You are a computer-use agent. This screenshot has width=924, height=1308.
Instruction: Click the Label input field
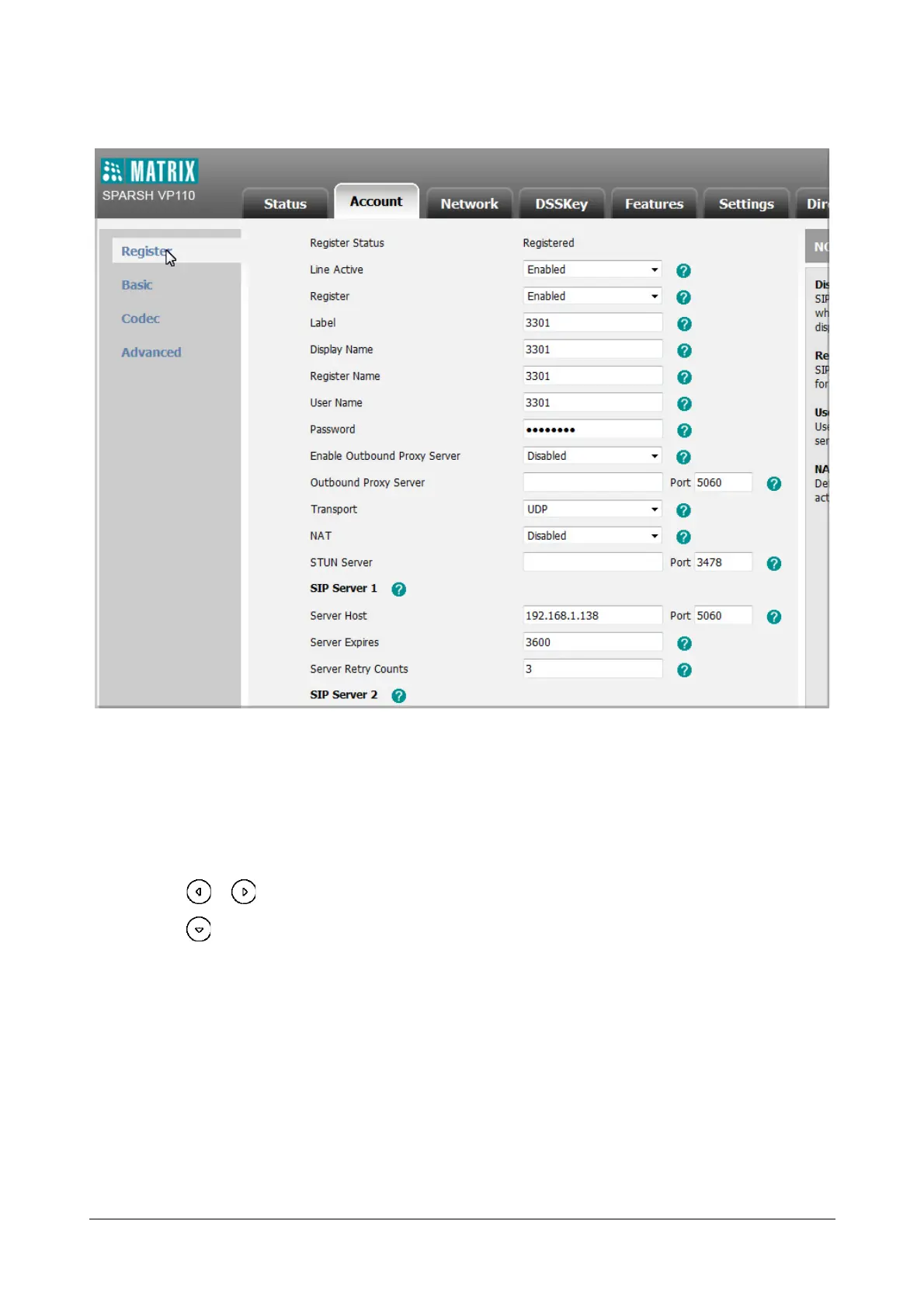[x=592, y=323]
